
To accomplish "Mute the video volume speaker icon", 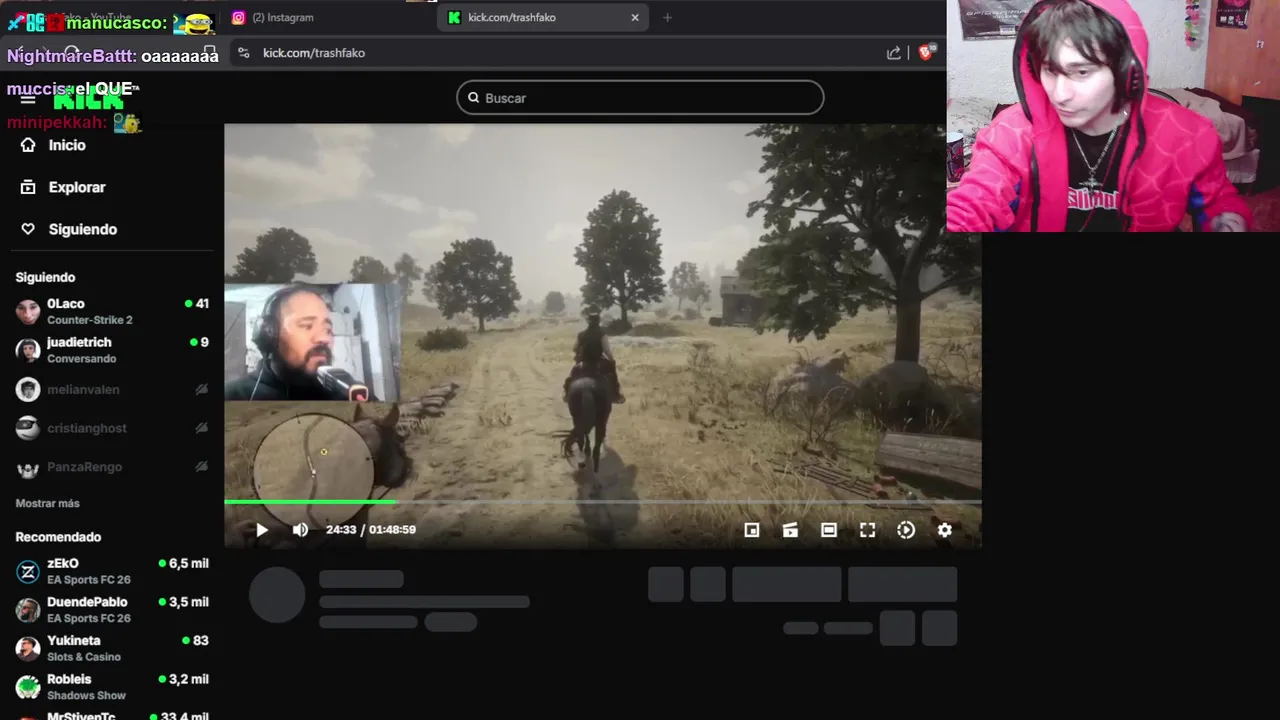I will (x=300, y=530).
